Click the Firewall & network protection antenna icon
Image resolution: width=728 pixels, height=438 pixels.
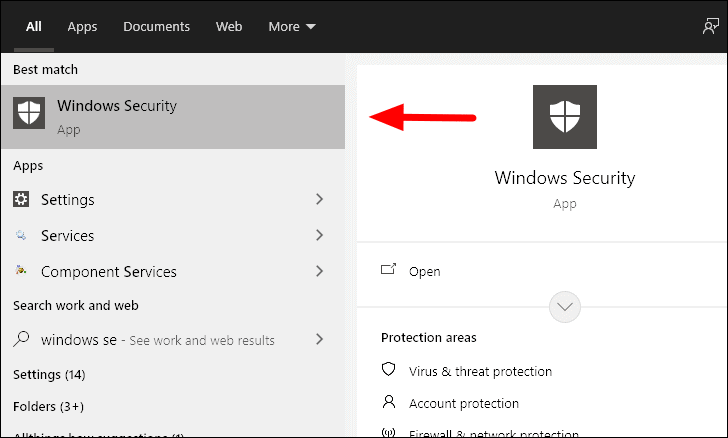coord(388,432)
